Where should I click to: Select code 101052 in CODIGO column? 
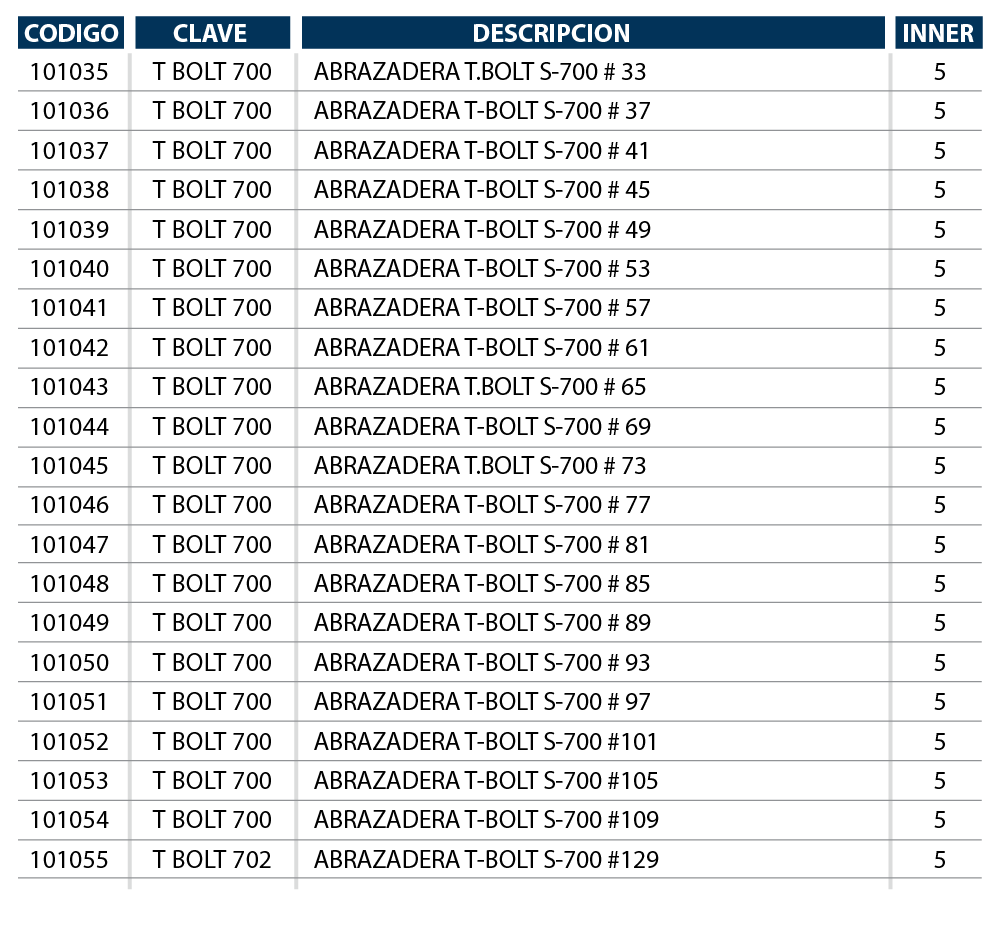[x=70, y=741]
